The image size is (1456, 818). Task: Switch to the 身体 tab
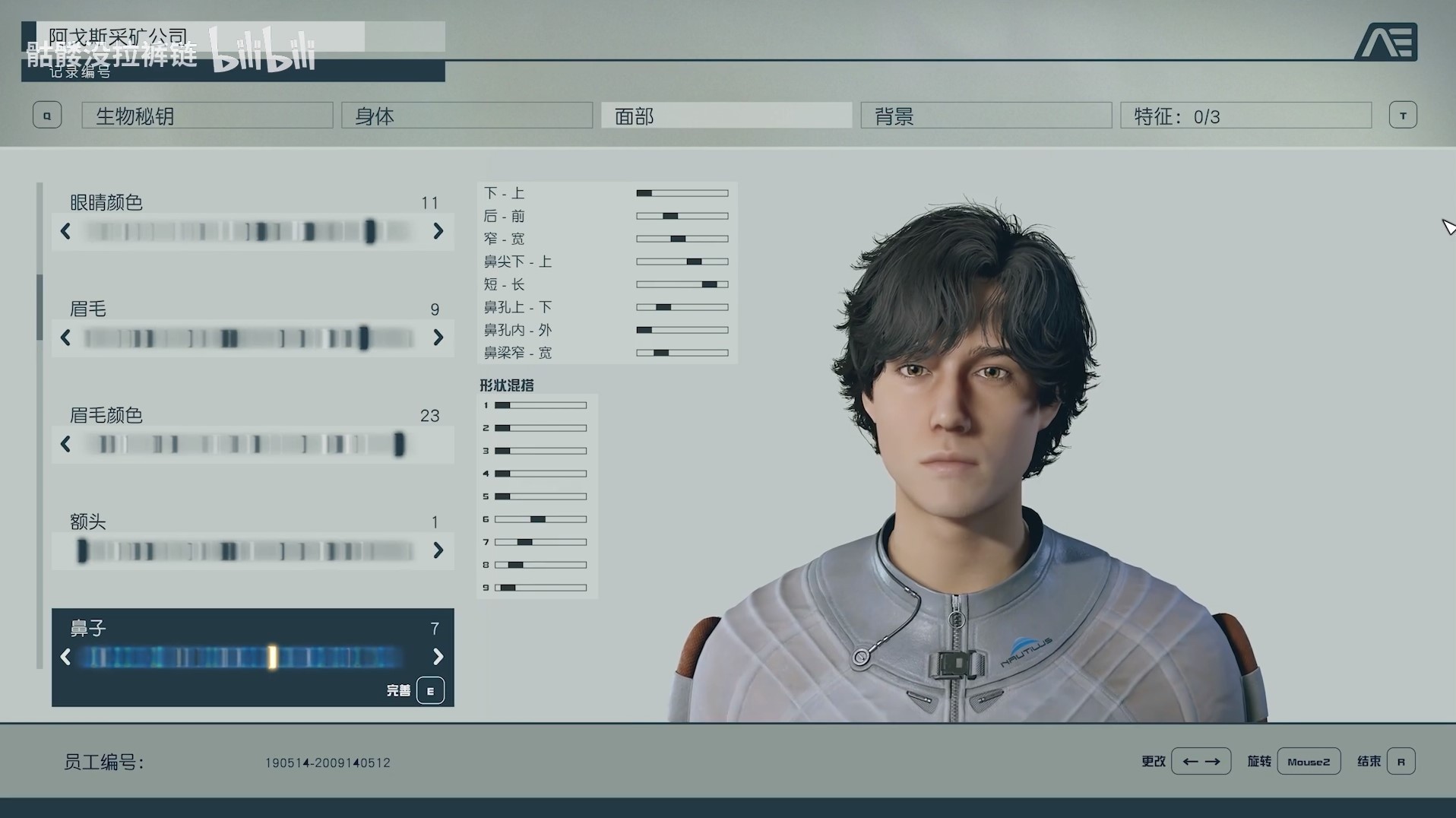point(467,116)
